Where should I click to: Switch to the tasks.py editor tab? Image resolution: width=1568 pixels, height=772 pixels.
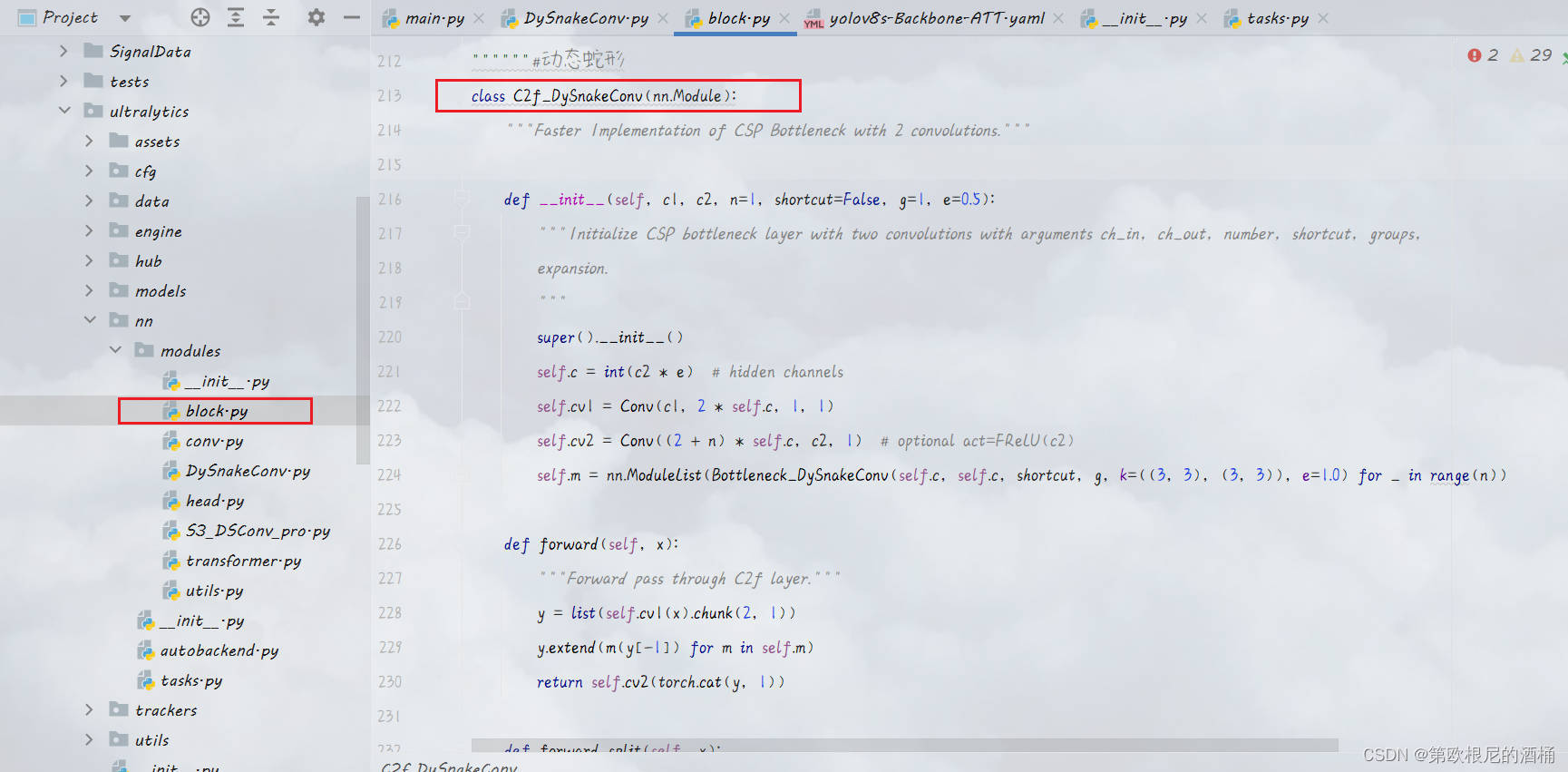[1278, 18]
